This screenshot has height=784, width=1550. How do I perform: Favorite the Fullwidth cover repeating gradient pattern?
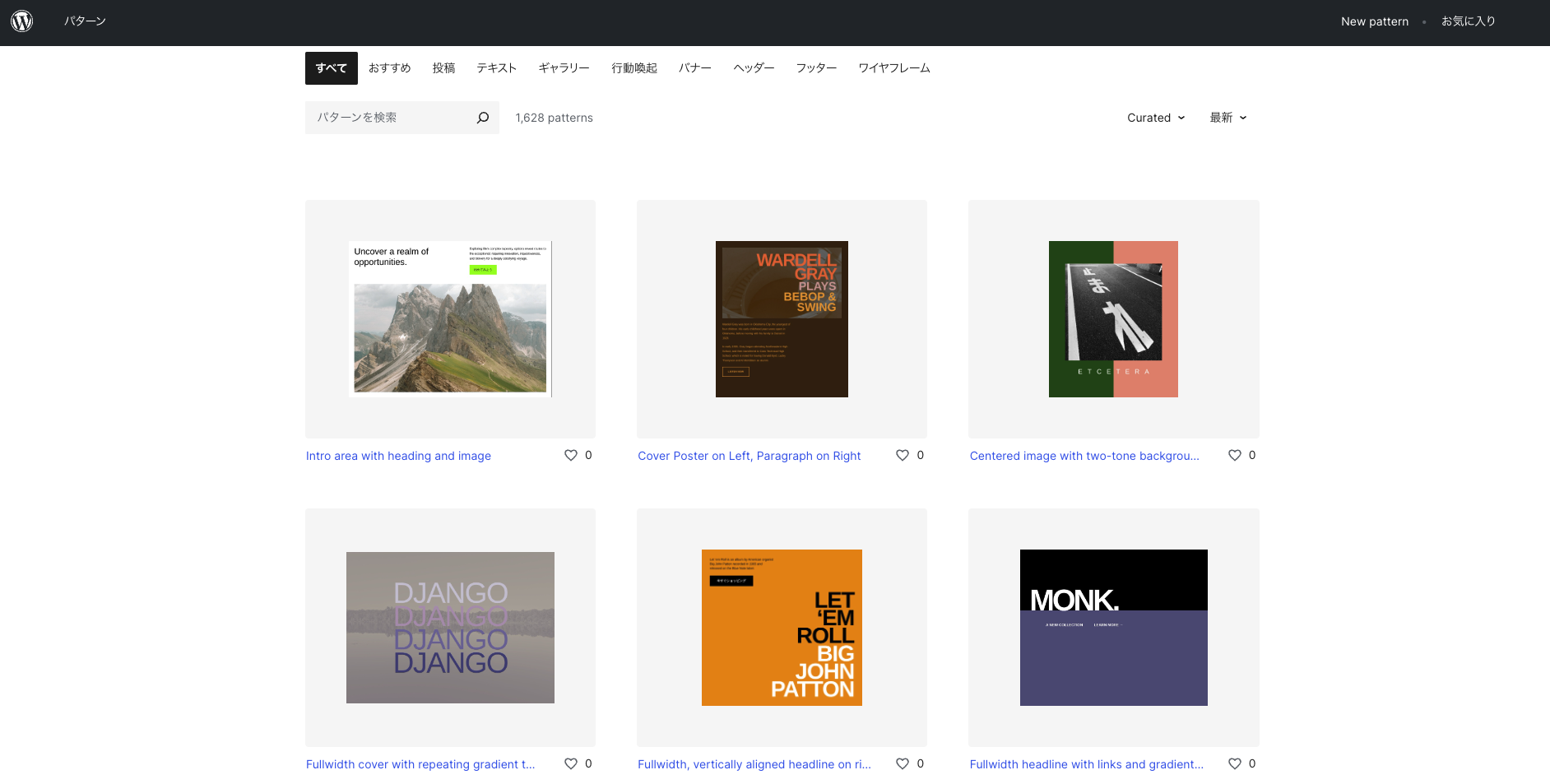pyautogui.click(x=571, y=763)
